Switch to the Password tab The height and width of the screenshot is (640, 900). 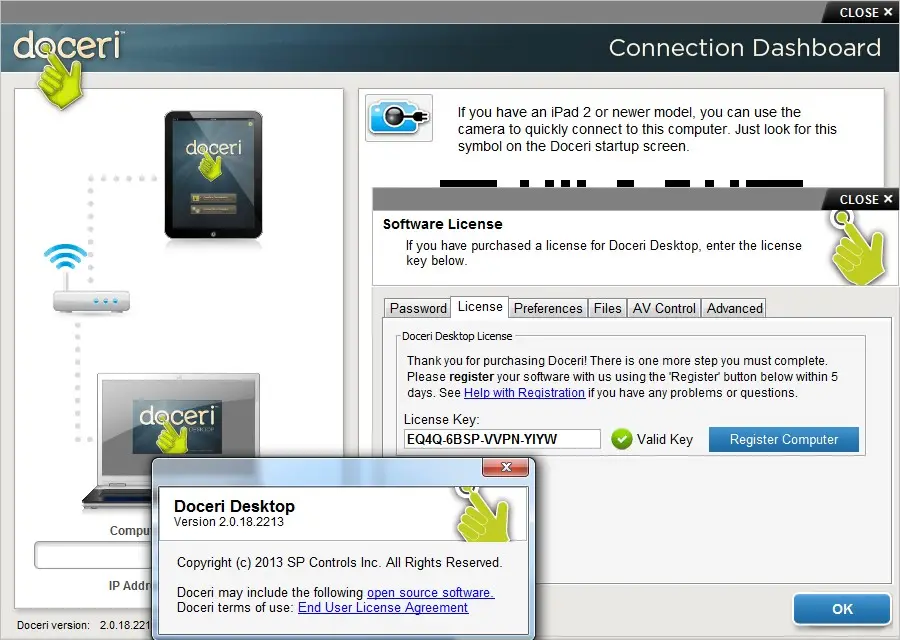418,308
